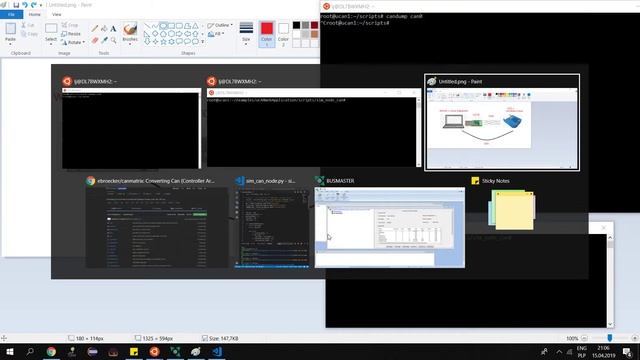Screen dimensions: 640x360
Task: Click the Undo arrow in Paint's title bar
Action: coord(24,5)
